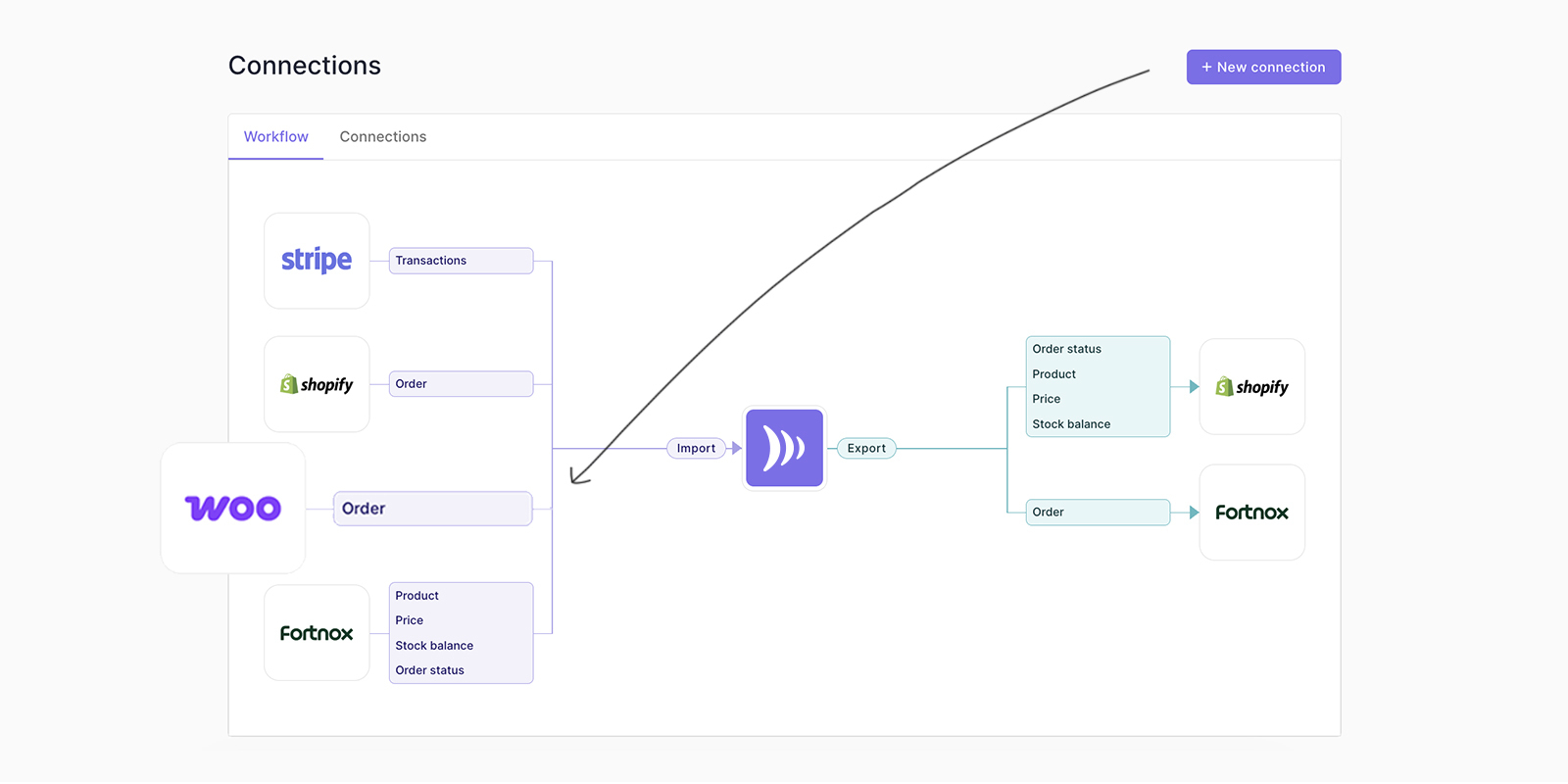
Task: Select the Fortnox source logo card
Action: click(317, 633)
